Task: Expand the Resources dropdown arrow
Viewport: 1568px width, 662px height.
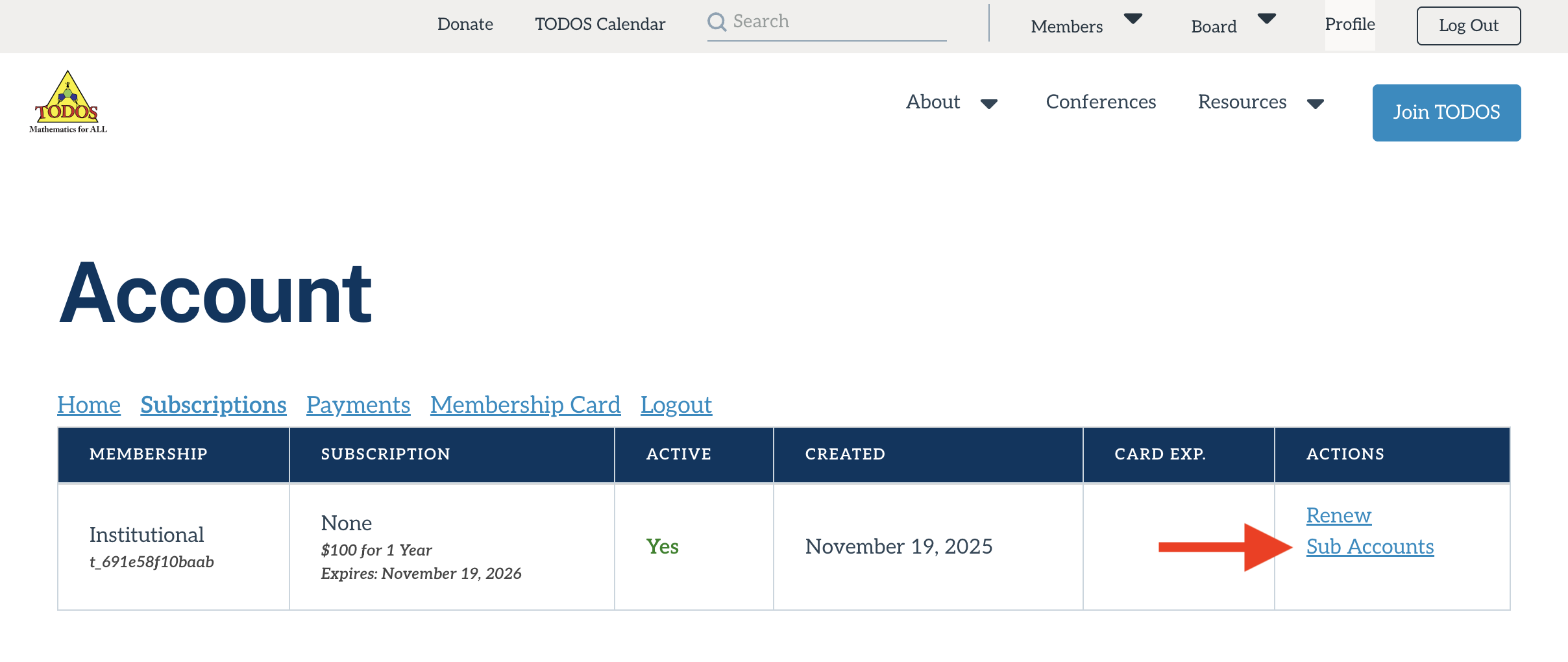Action: (x=1316, y=104)
